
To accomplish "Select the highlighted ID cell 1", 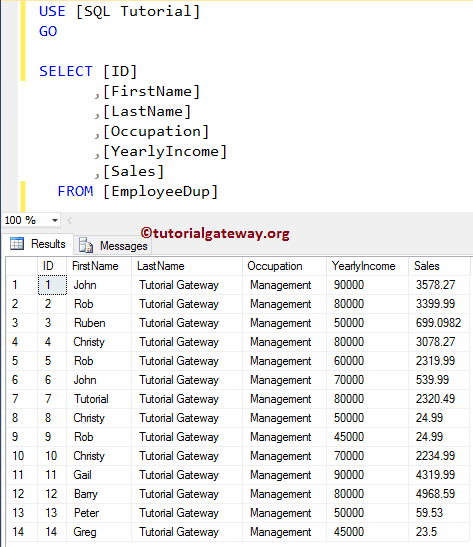I will [x=52, y=285].
